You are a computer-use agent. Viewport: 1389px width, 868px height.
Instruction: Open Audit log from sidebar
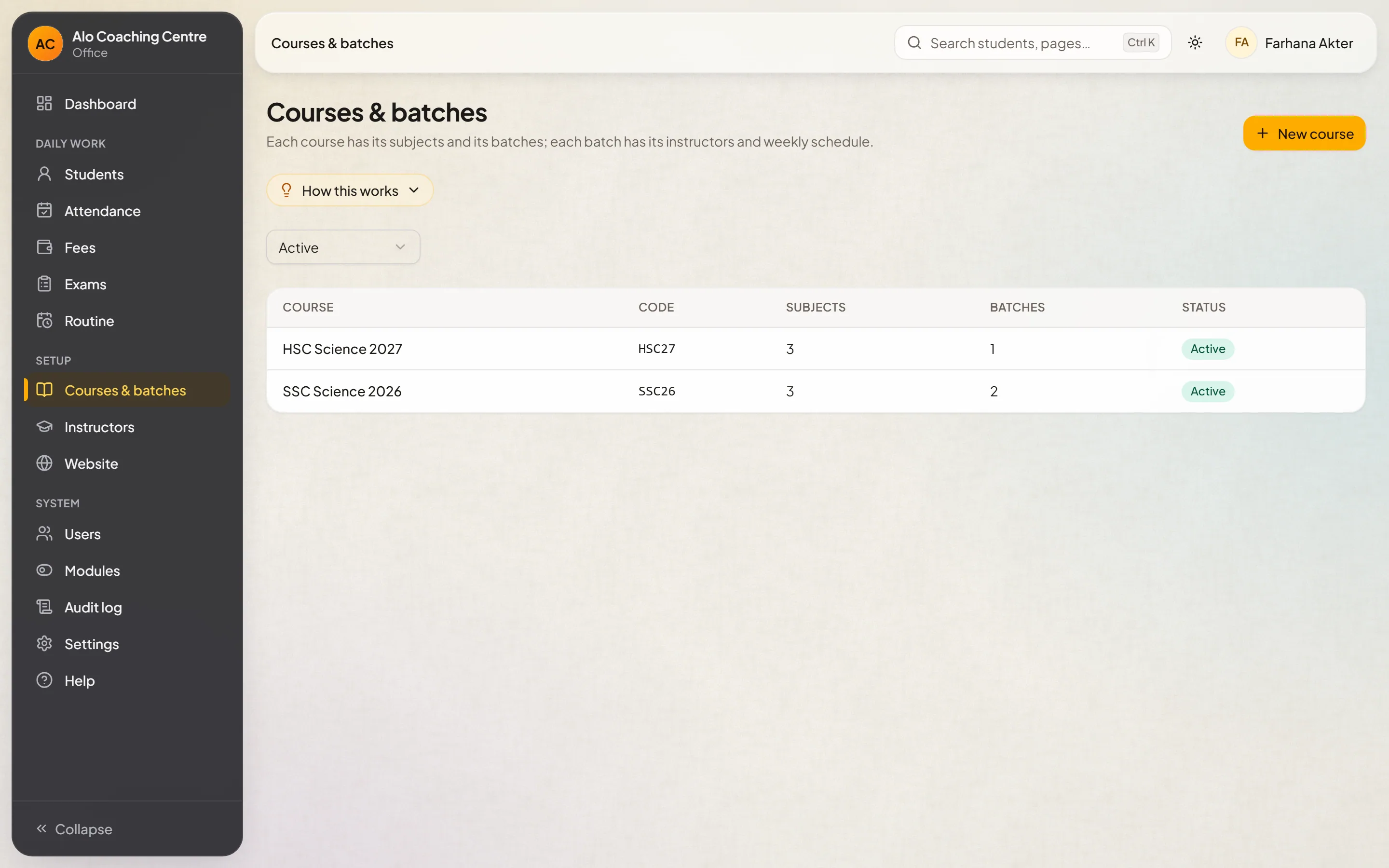coord(127,607)
